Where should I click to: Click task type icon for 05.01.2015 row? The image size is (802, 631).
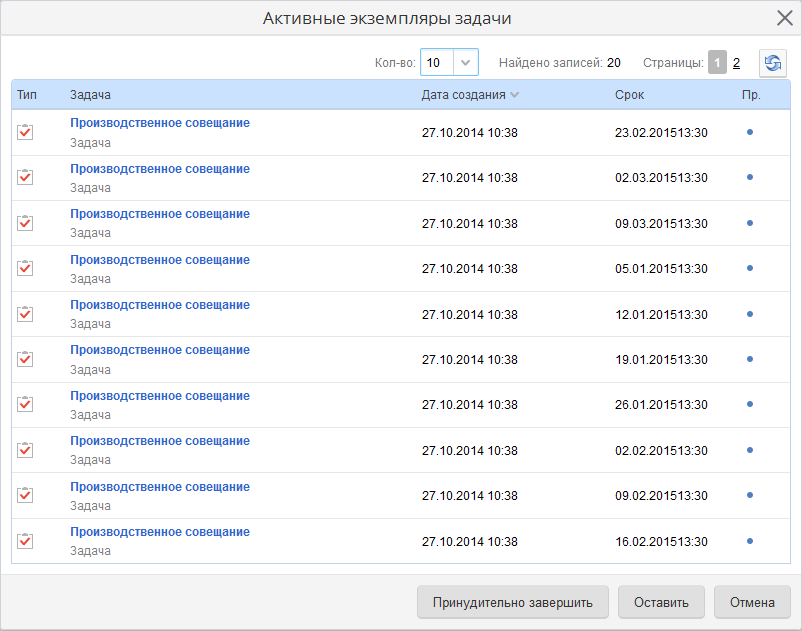[x=25, y=268]
